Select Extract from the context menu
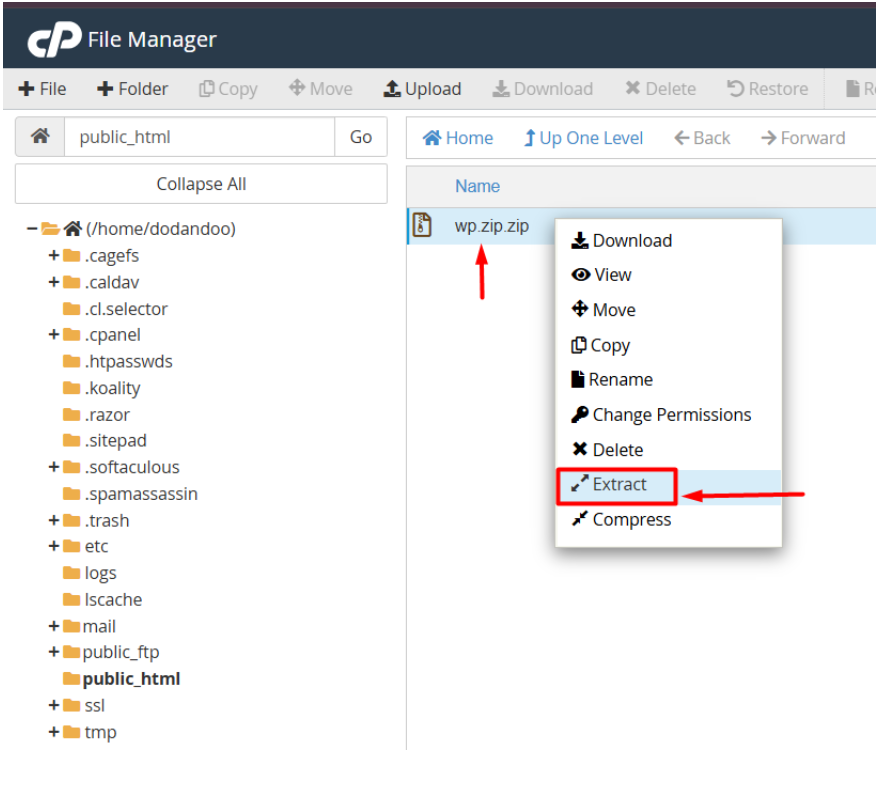877x805 pixels. point(619,484)
